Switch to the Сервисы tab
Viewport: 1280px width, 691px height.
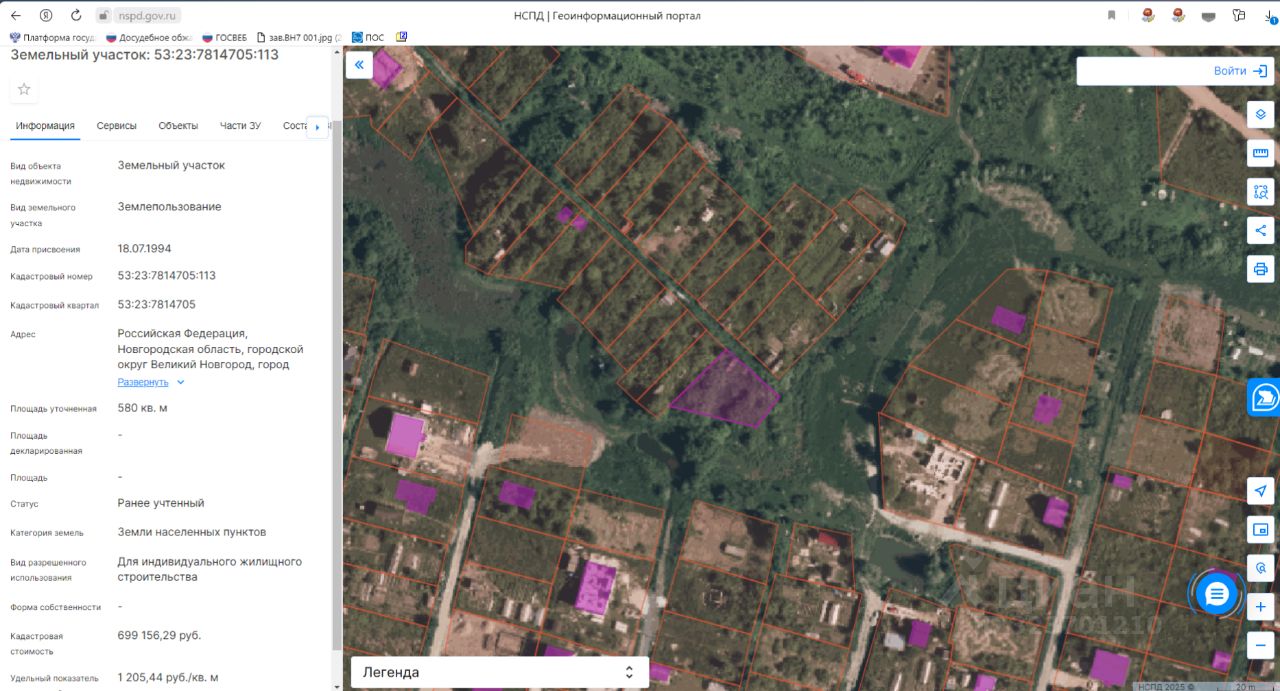click(x=117, y=126)
